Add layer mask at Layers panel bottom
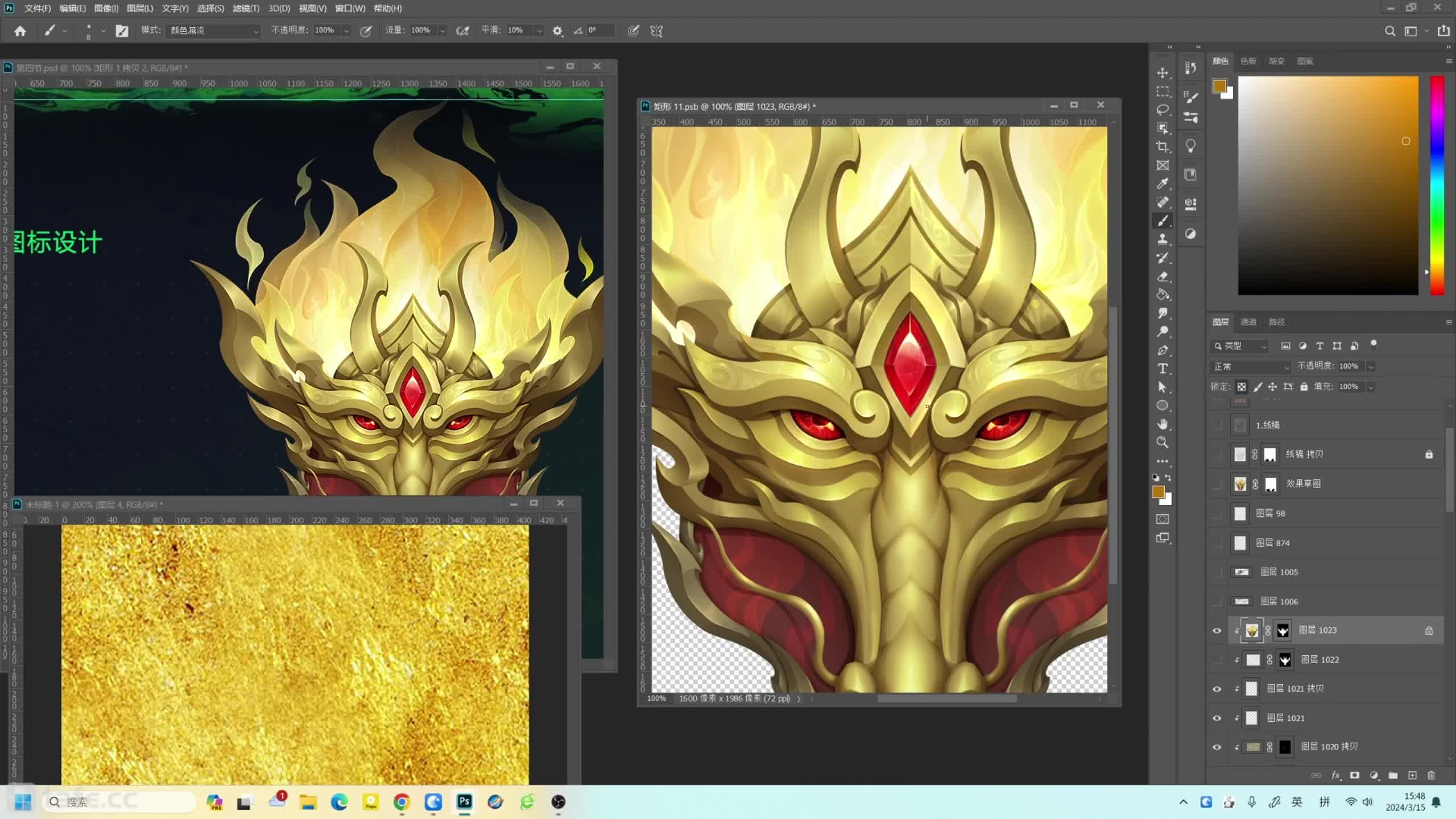Image resolution: width=1456 pixels, height=819 pixels. (1355, 775)
